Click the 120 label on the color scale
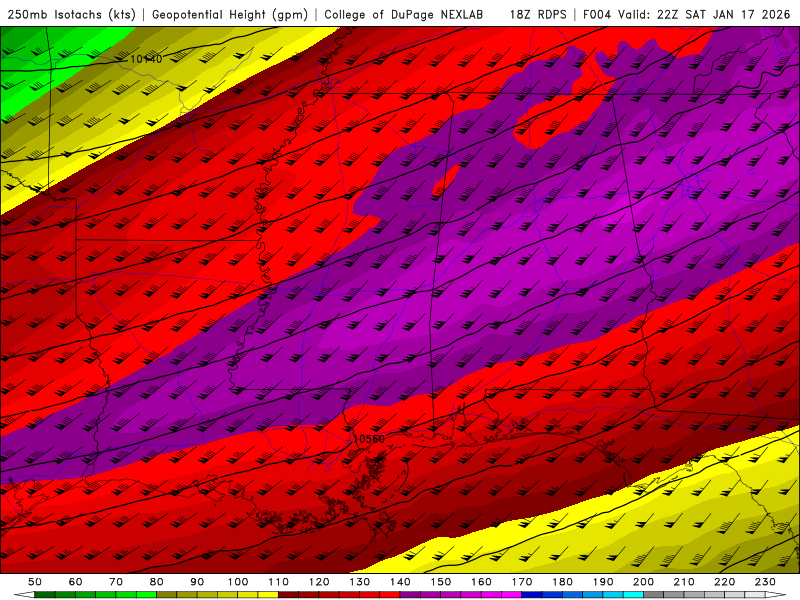The height and width of the screenshot is (600, 800). [x=319, y=582]
